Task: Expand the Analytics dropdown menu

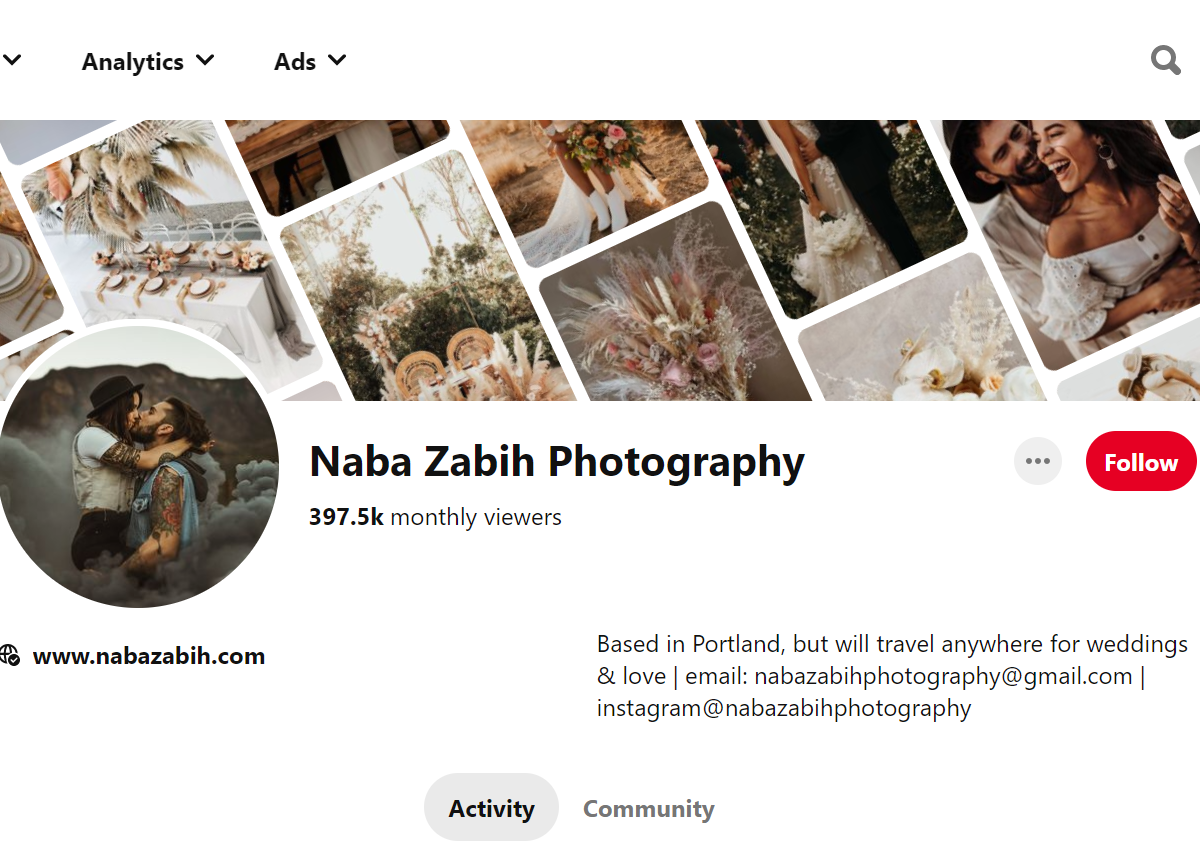Action: point(148,61)
